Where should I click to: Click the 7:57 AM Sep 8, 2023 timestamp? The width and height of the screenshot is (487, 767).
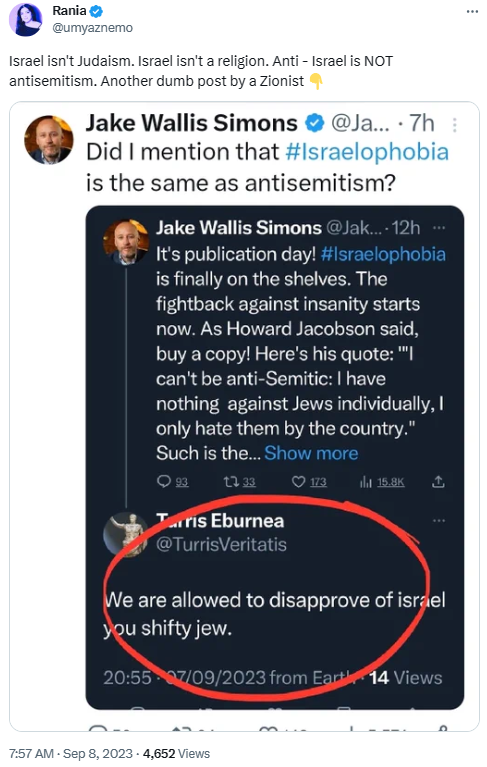(71, 753)
